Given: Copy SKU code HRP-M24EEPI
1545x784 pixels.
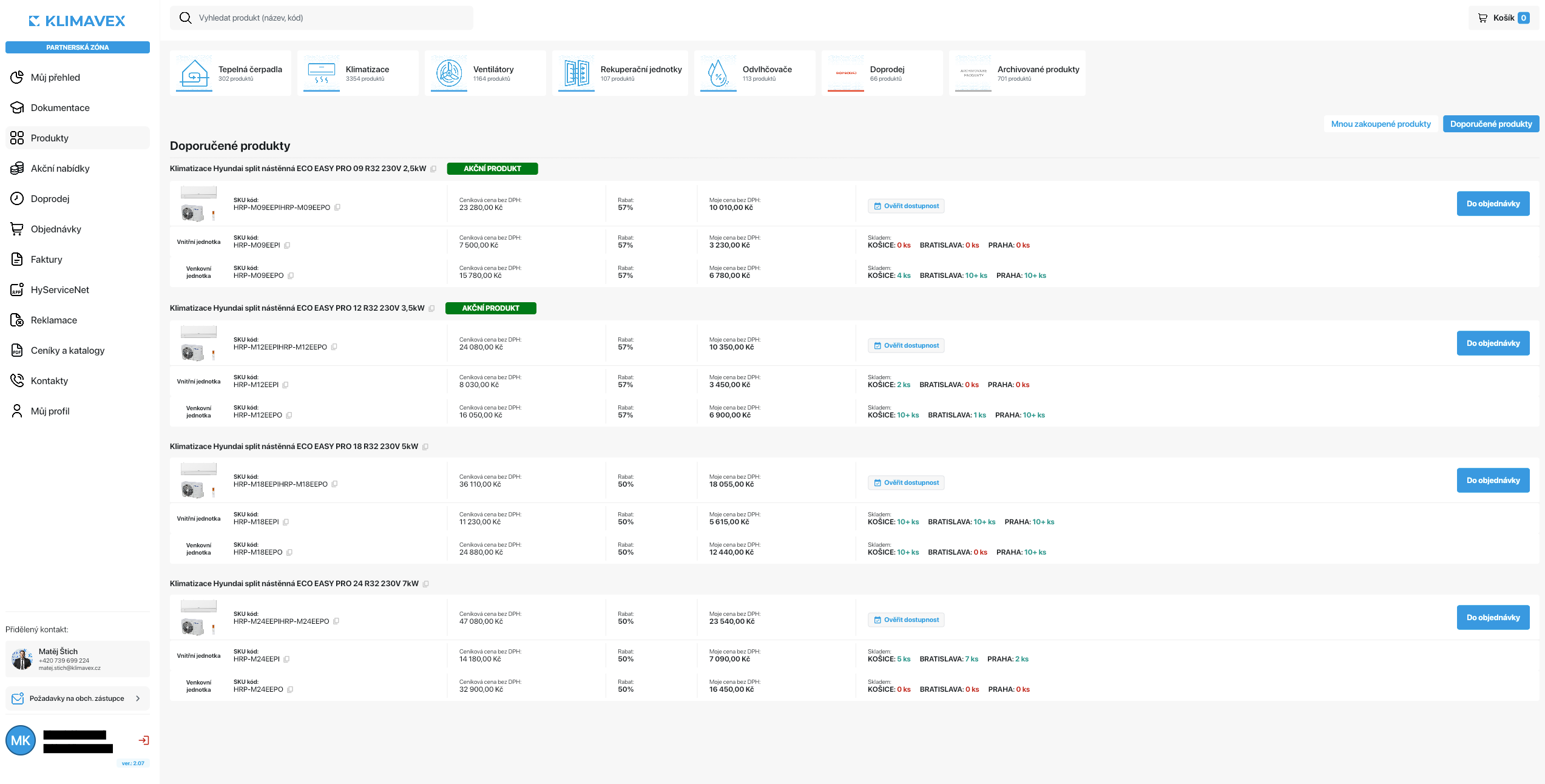Looking at the screenshot, I should click(x=286, y=660).
